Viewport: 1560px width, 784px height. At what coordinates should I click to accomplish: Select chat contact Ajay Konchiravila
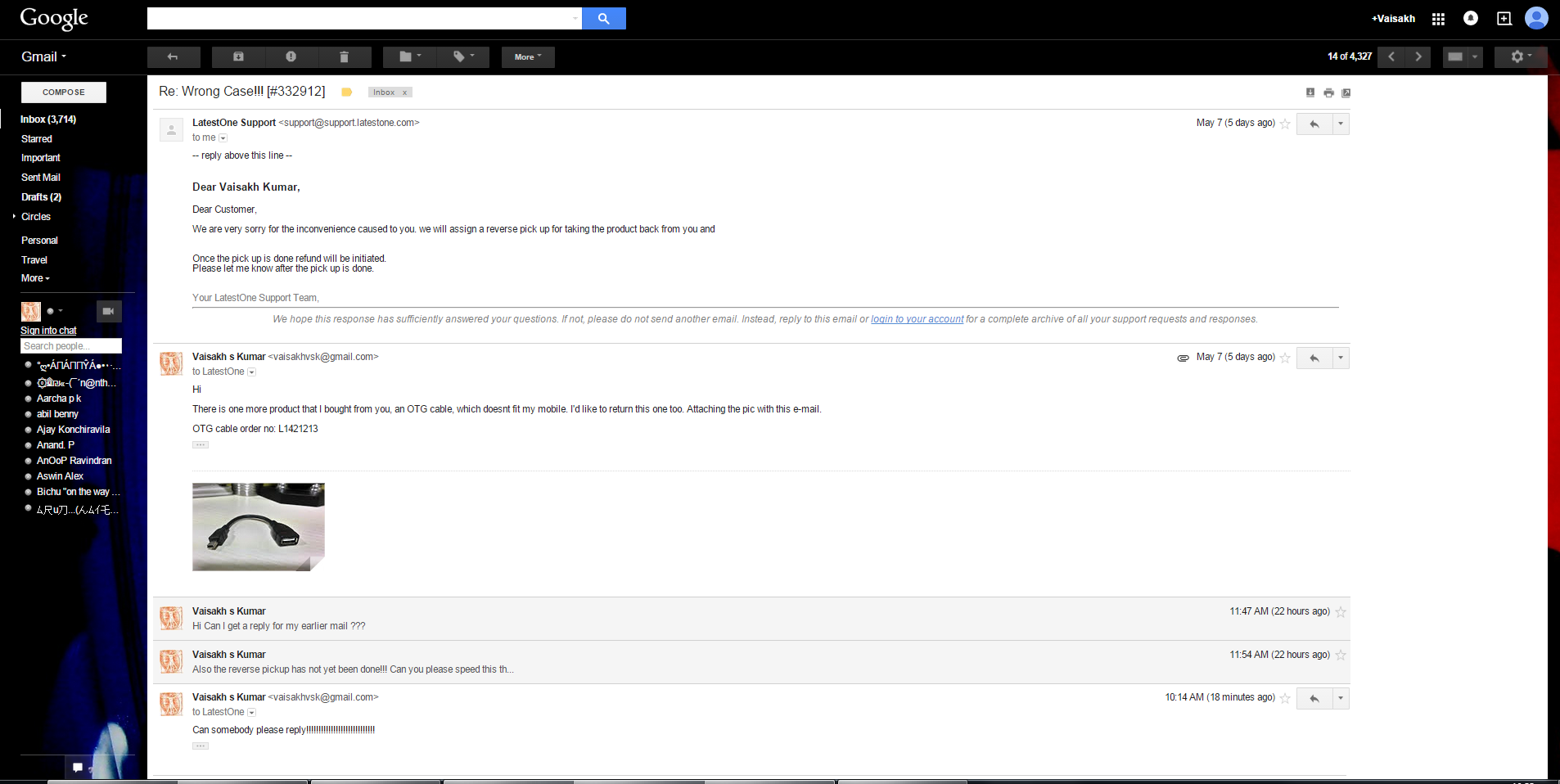tap(73, 430)
